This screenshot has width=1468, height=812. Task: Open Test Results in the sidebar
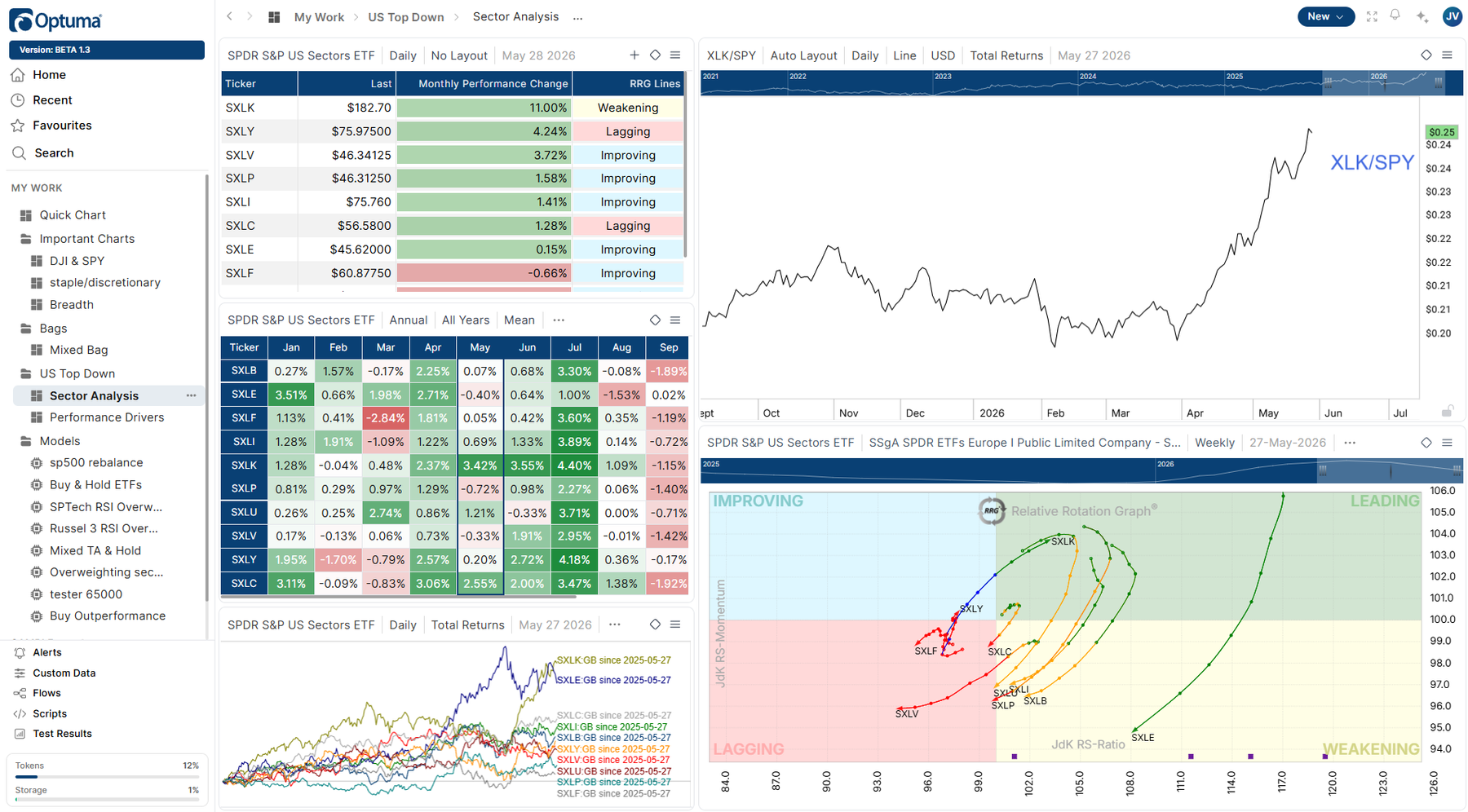62,734
